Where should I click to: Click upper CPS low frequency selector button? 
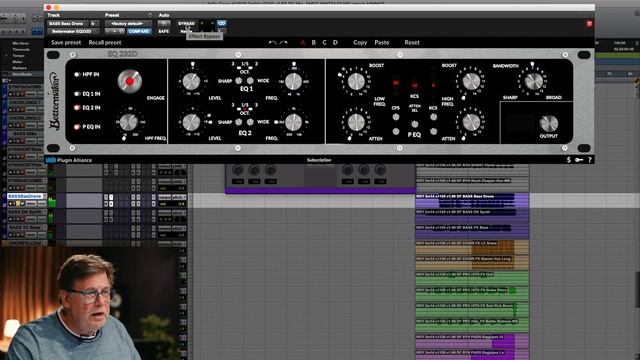click(x=396, y=117)
